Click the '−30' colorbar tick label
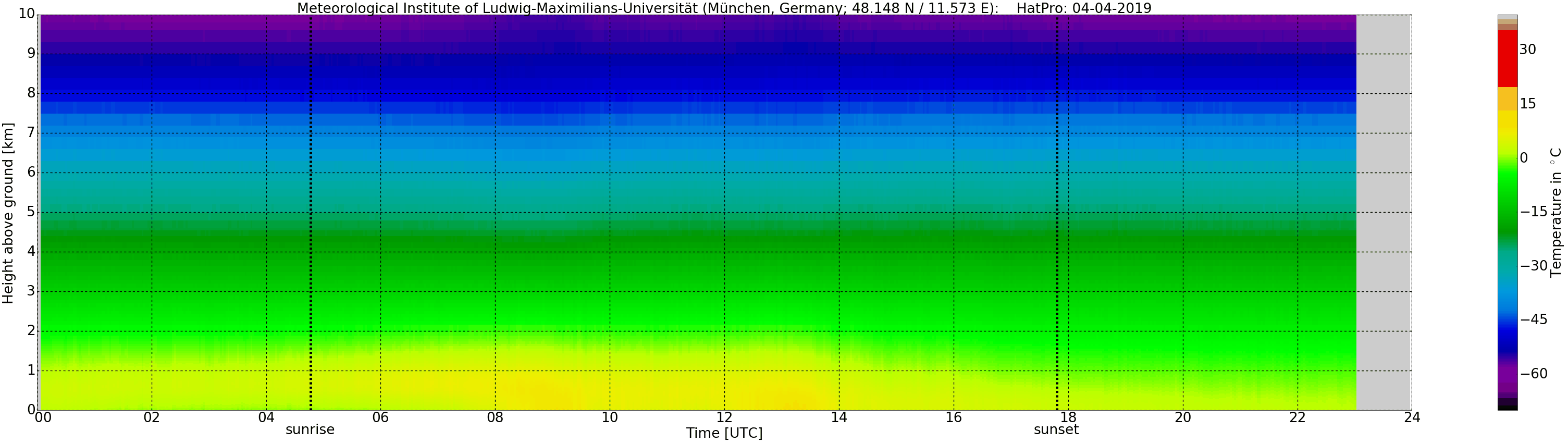This screenshot has width=1568, height=443. pos(1534,266)
